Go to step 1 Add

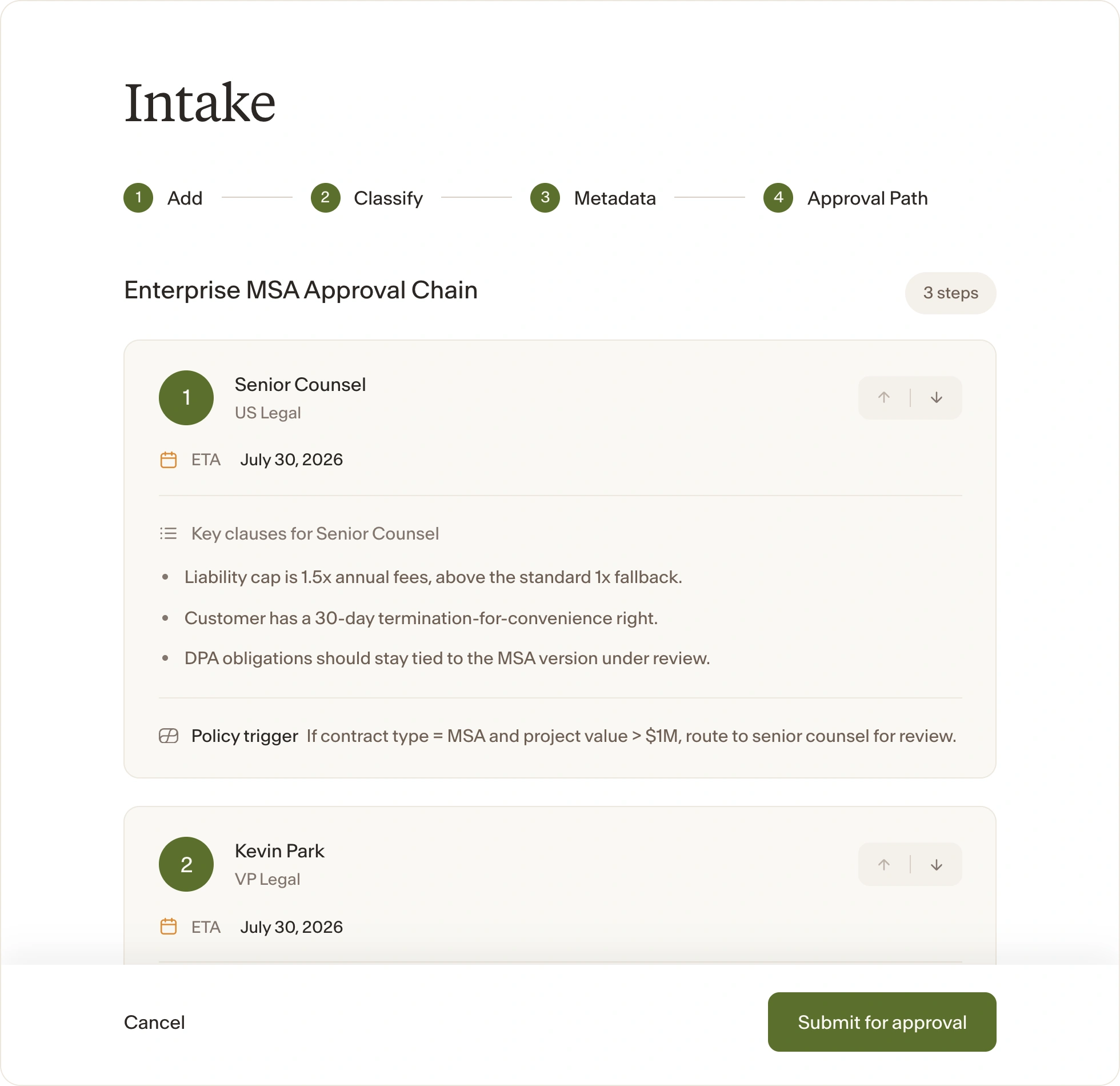pos(163,198)
